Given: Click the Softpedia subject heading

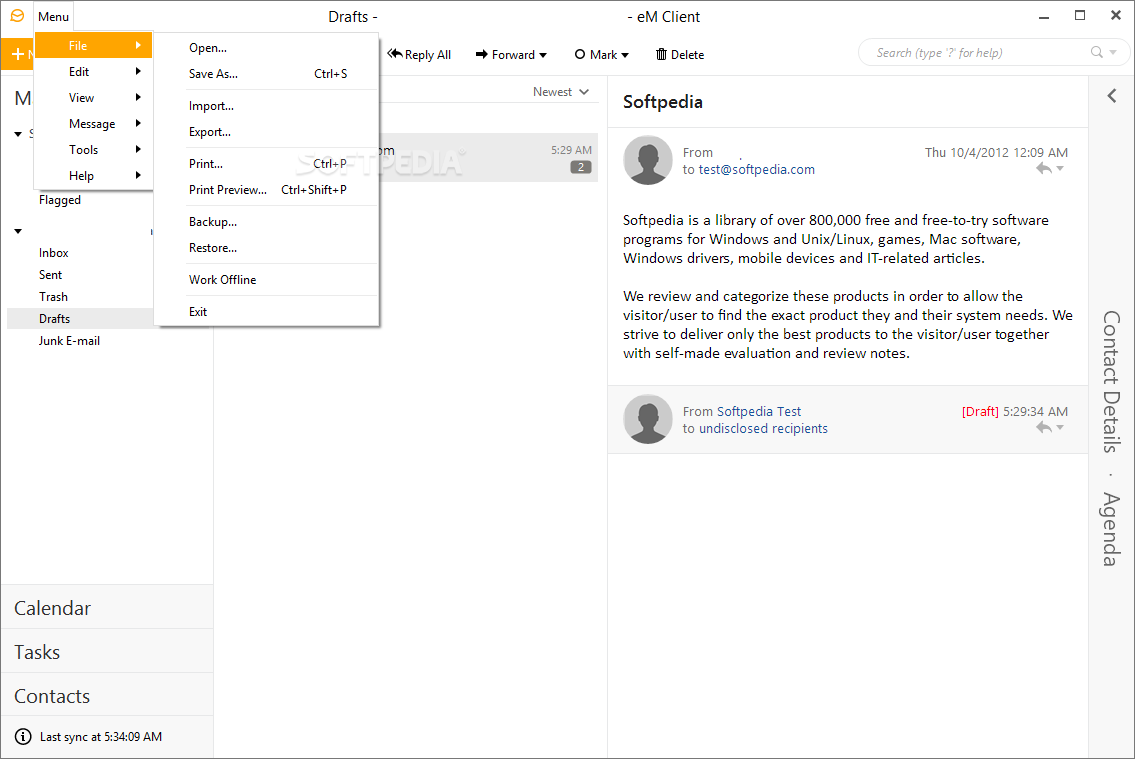Looking at the screenshot, I should click(662, 102).
